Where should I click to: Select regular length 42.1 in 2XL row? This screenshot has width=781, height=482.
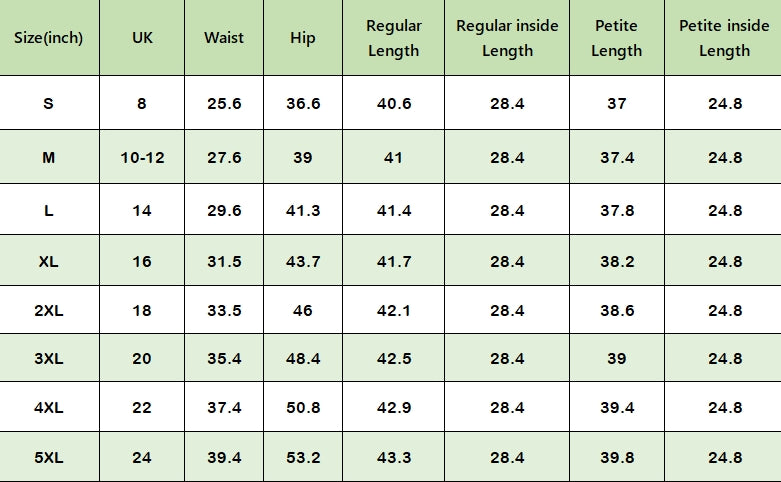393,310
